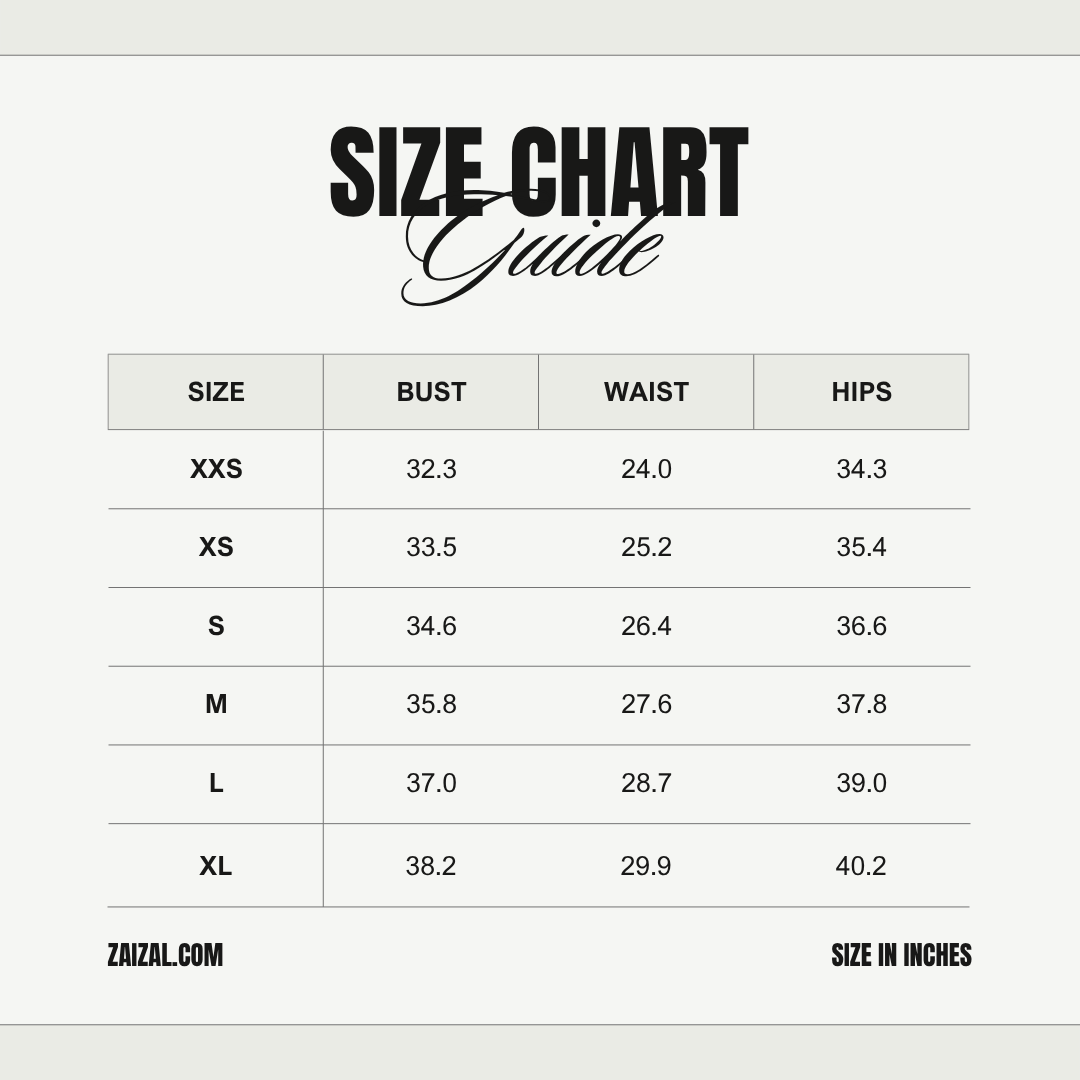Click the HIPS column header
Screen dimensions: 1080x1080
[x=861, y=392]
